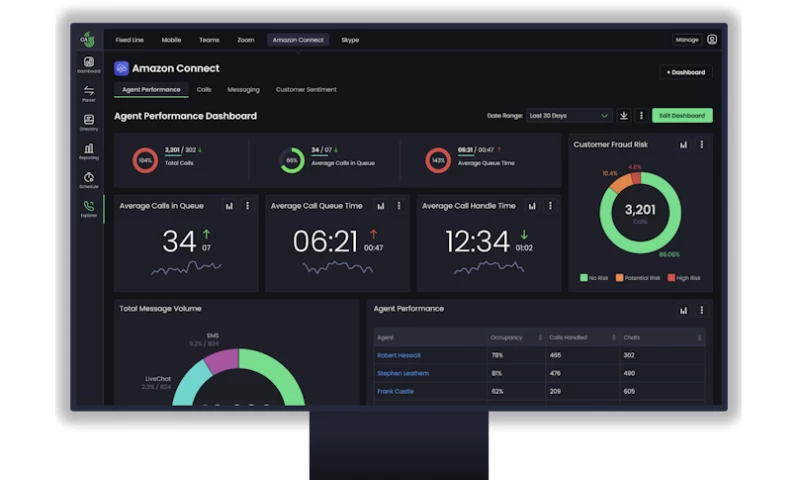Open the Reporting section in sidebar
The height and width of the screenshot is (480, 800).
pyautogui.click(x=89, y=150)
